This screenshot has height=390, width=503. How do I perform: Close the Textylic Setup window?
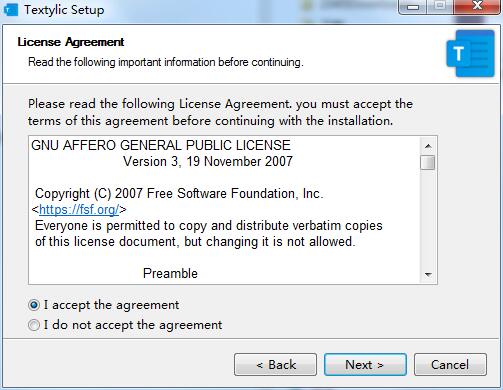(x=477, y=7)
